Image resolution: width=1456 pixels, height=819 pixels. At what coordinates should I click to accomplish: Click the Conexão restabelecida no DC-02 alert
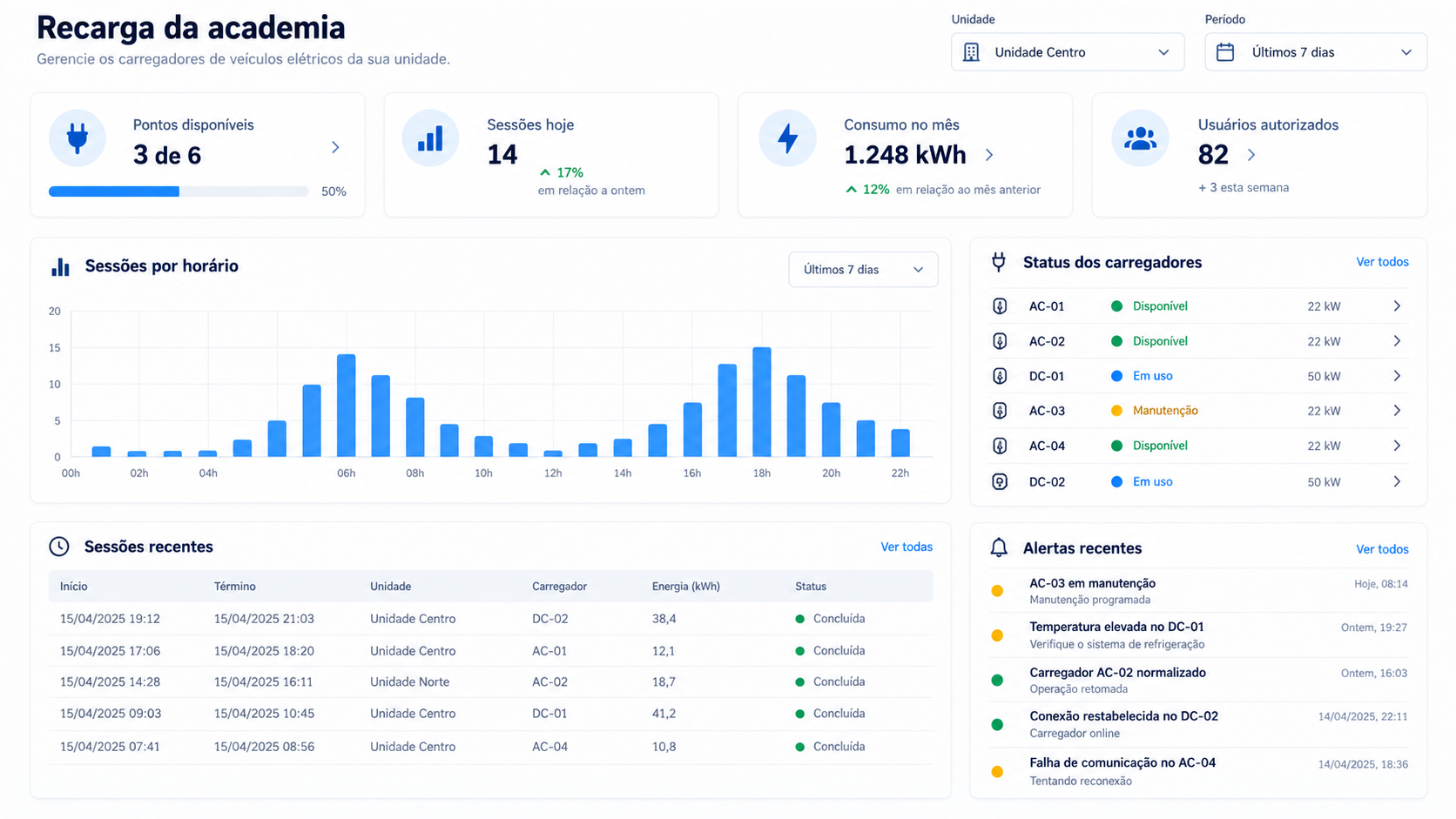[x=1199, y=724]
